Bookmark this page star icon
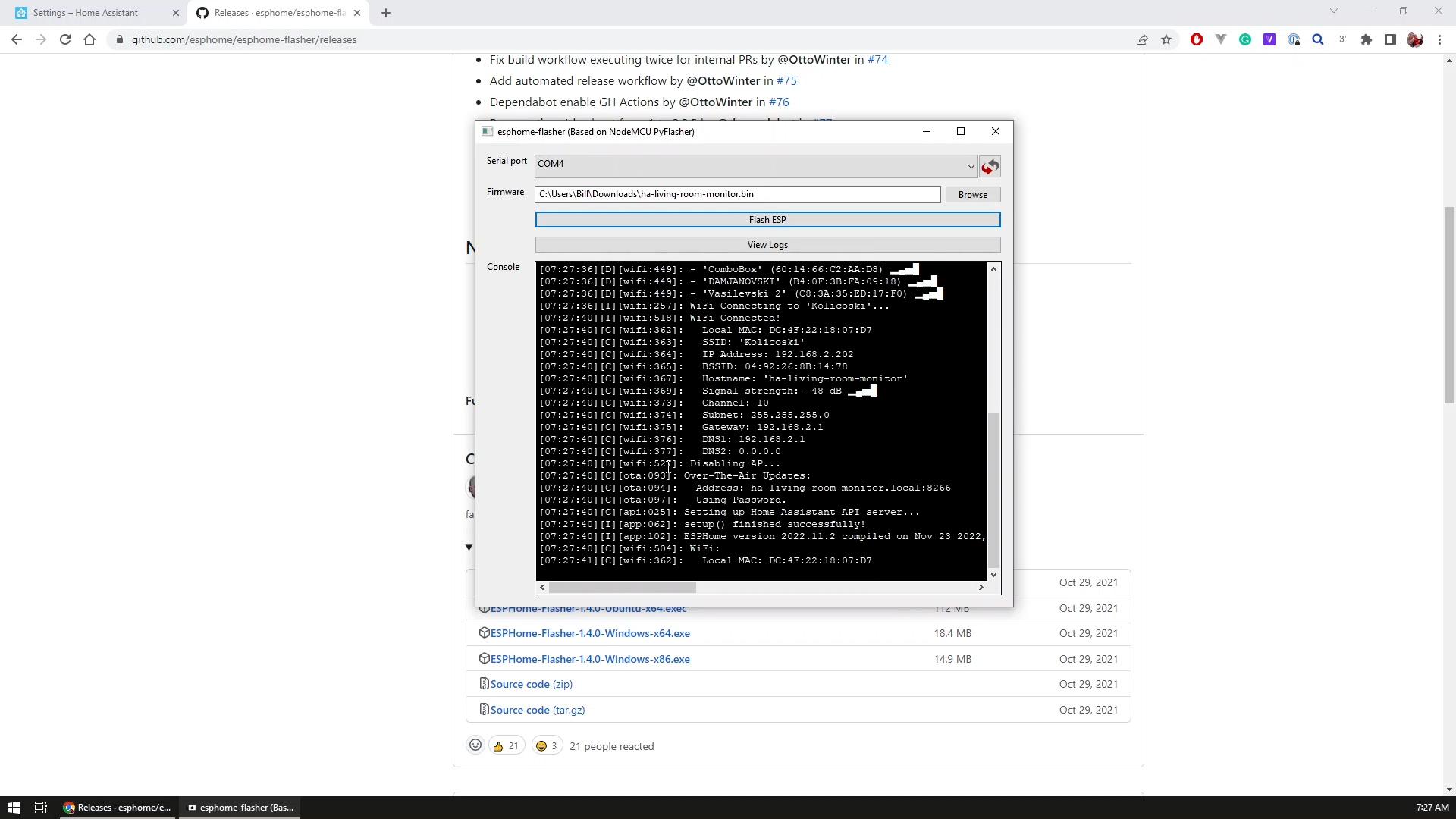The width and height of the screenshot is (1456, 819). pos(1166,39)
